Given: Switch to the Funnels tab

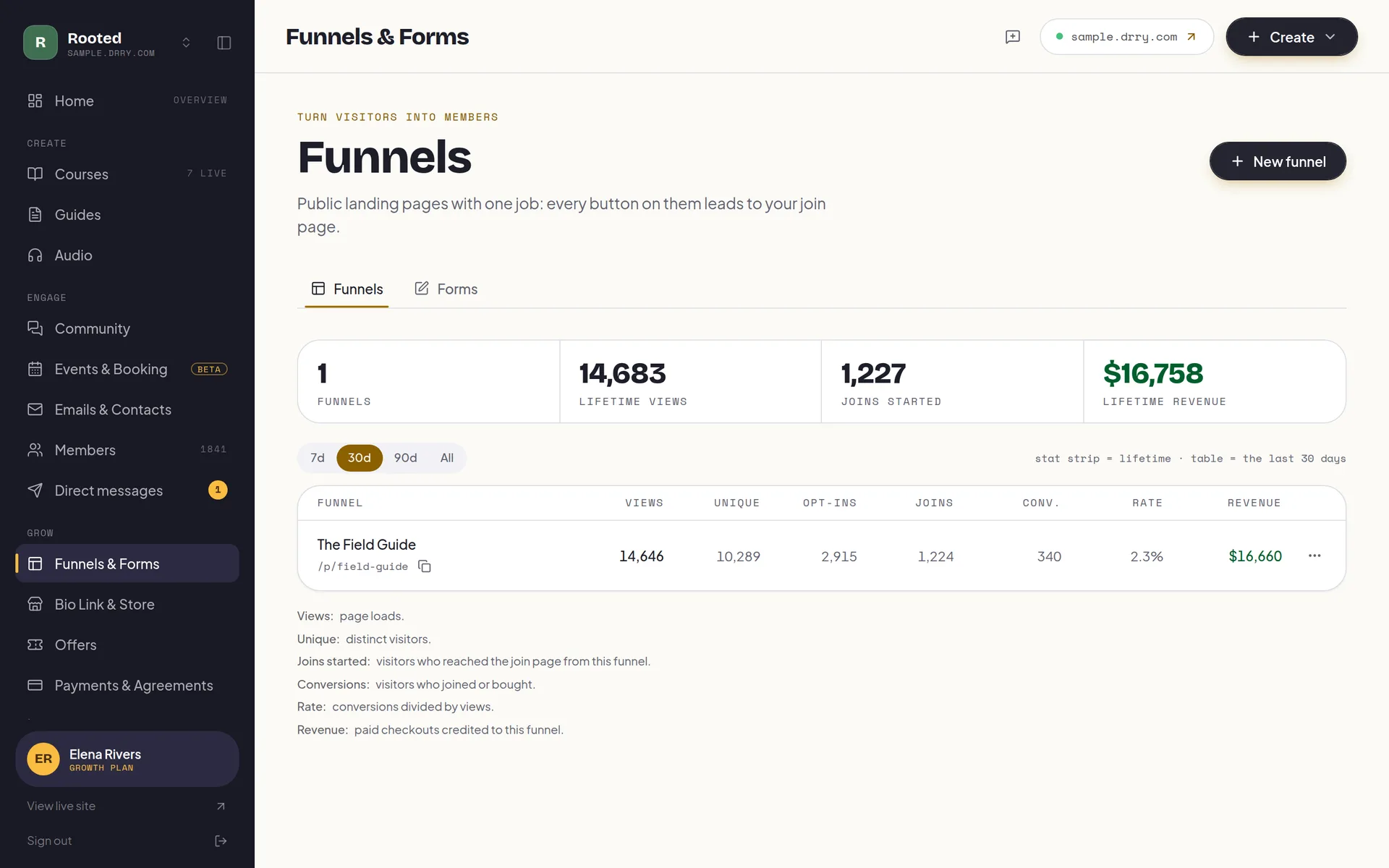Looking at the screenshot, I should coord(347,289).
